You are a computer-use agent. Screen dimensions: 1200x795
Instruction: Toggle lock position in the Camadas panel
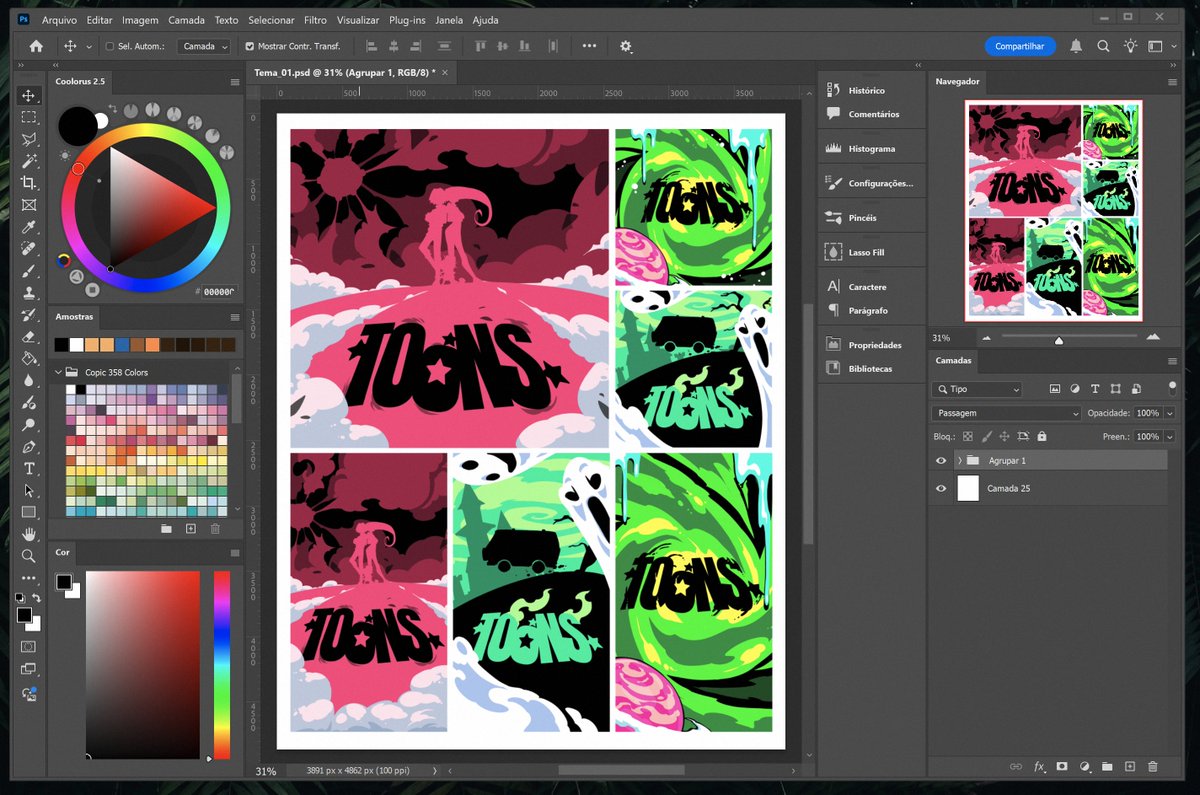1005,437
